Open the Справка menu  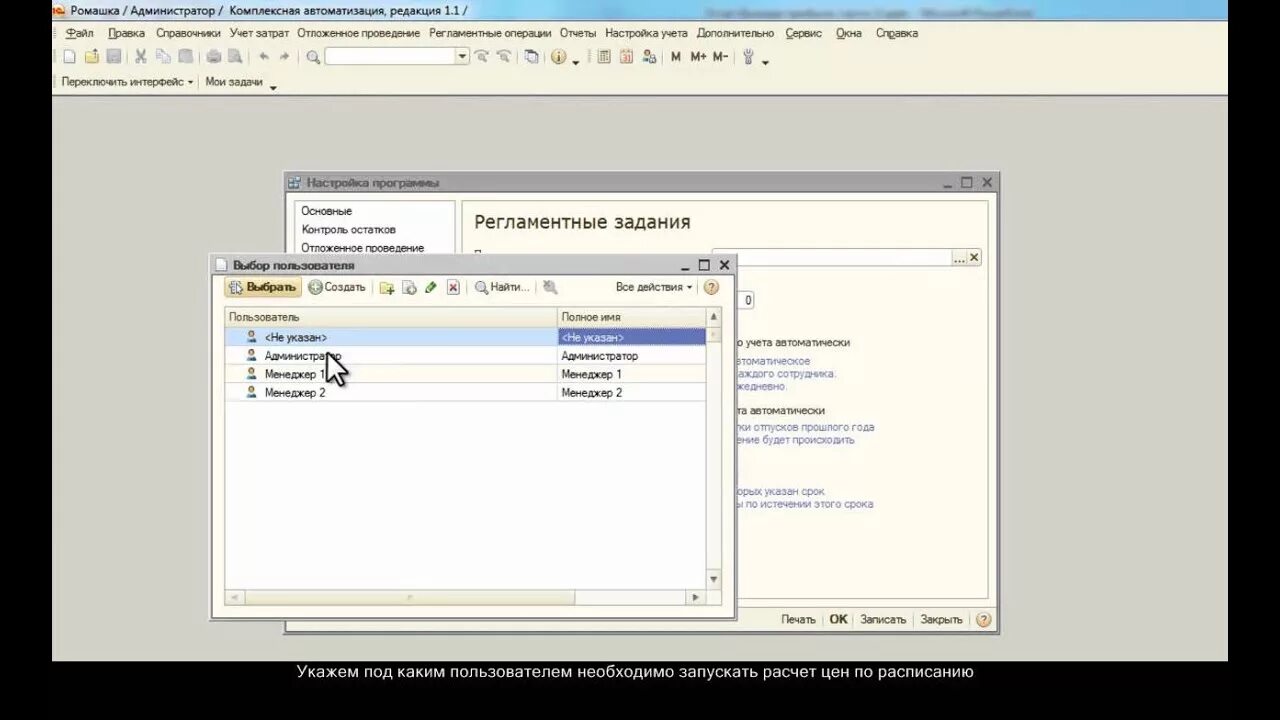[897, 33]
